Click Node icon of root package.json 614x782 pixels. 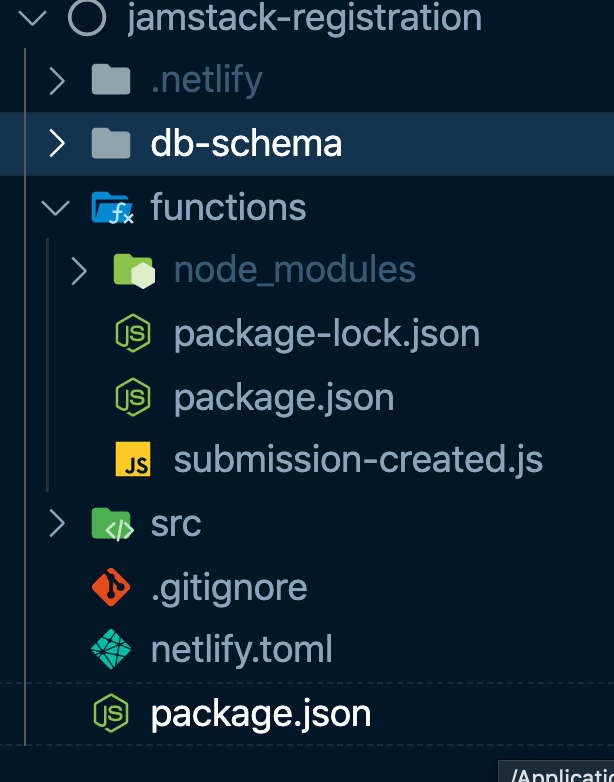click(x=111, y=713)
